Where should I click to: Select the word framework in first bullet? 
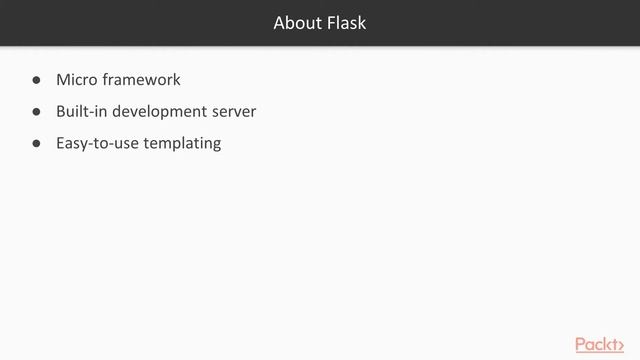[x=141, y=80]
